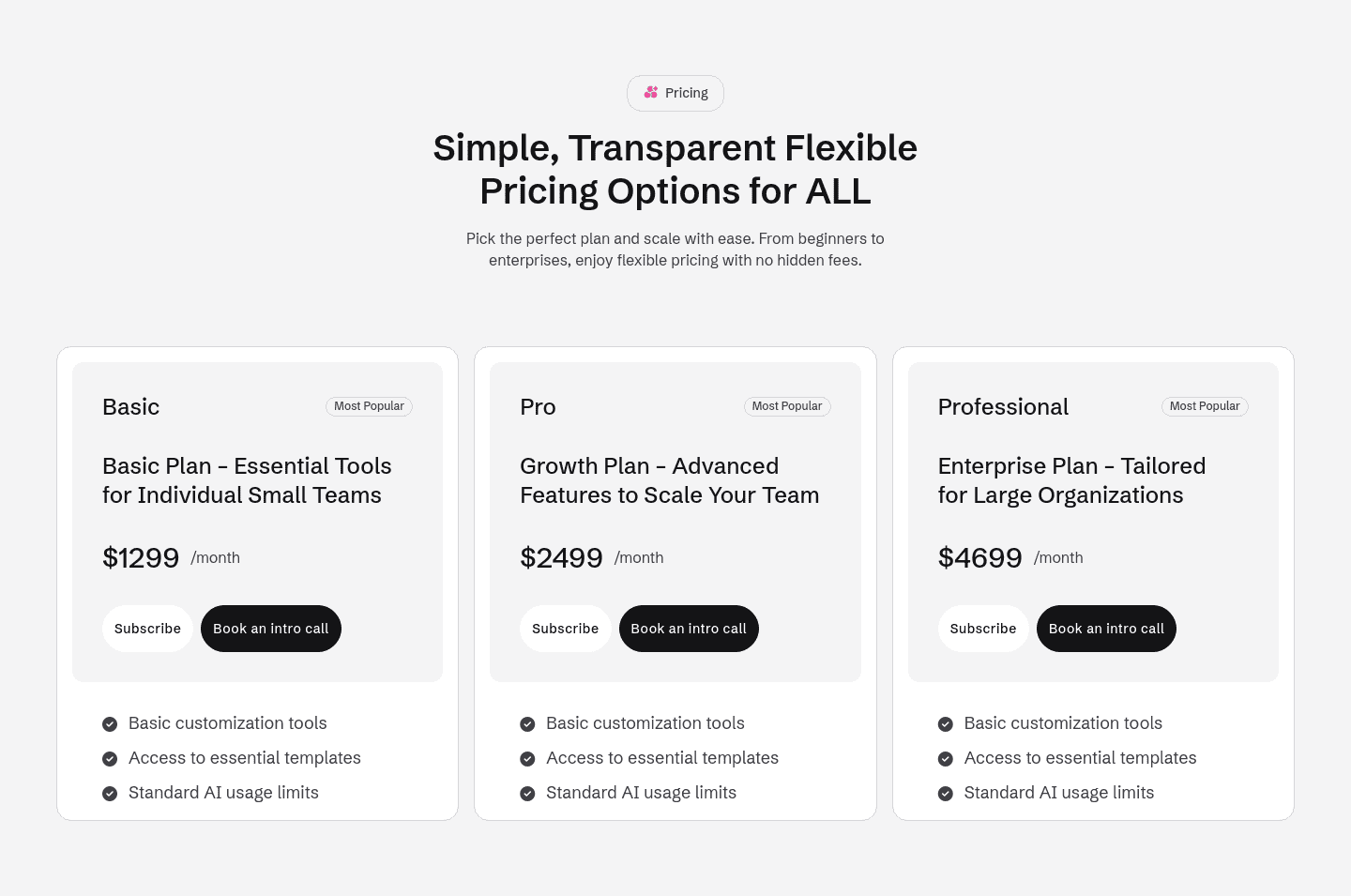Click the checkmark beside Standard AI usage limits in Basic plan
This screenshot has width=1351, height=896.
click(x=110, y=793)
